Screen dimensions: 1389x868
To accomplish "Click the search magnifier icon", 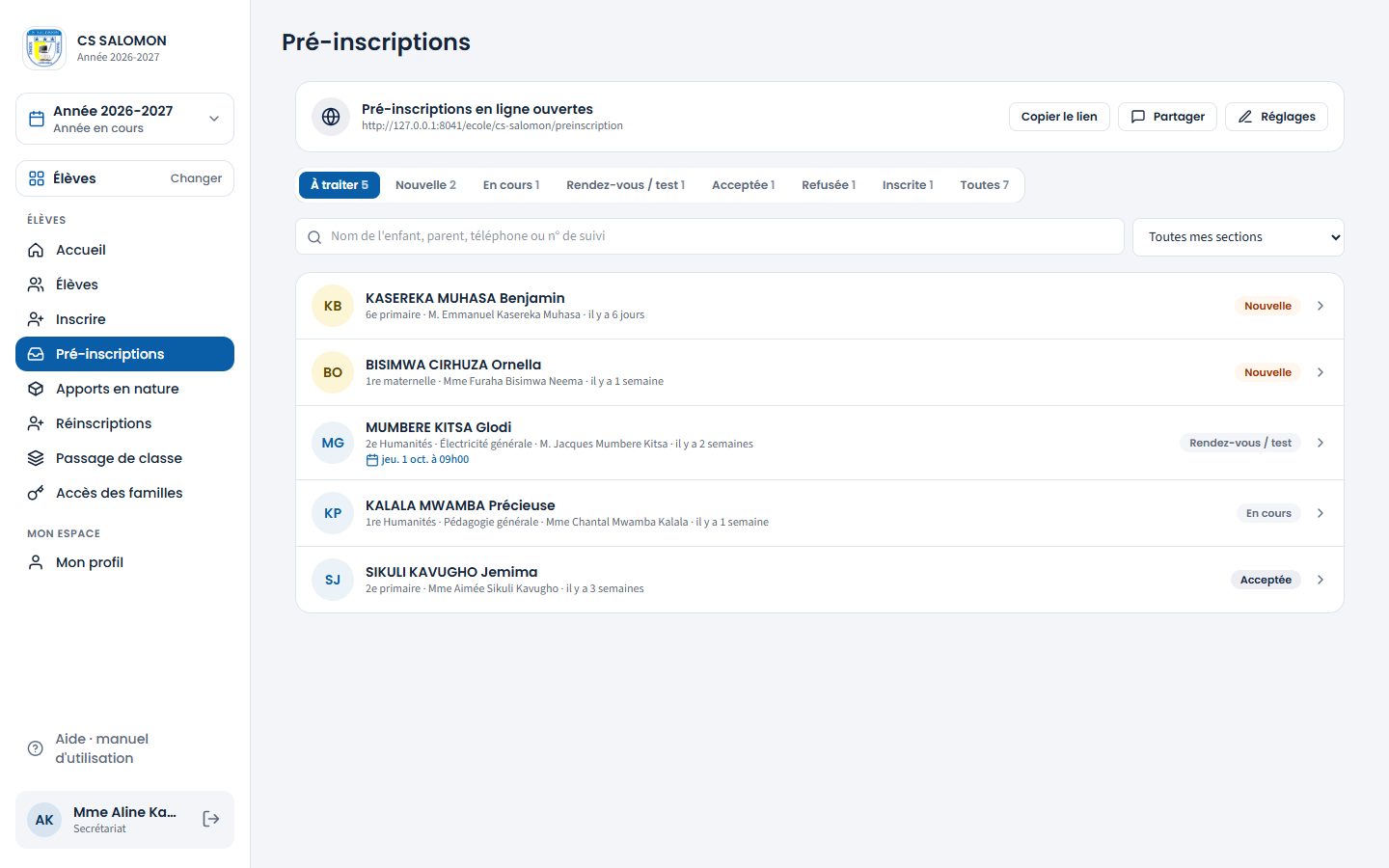I will [x=314, y=237].
